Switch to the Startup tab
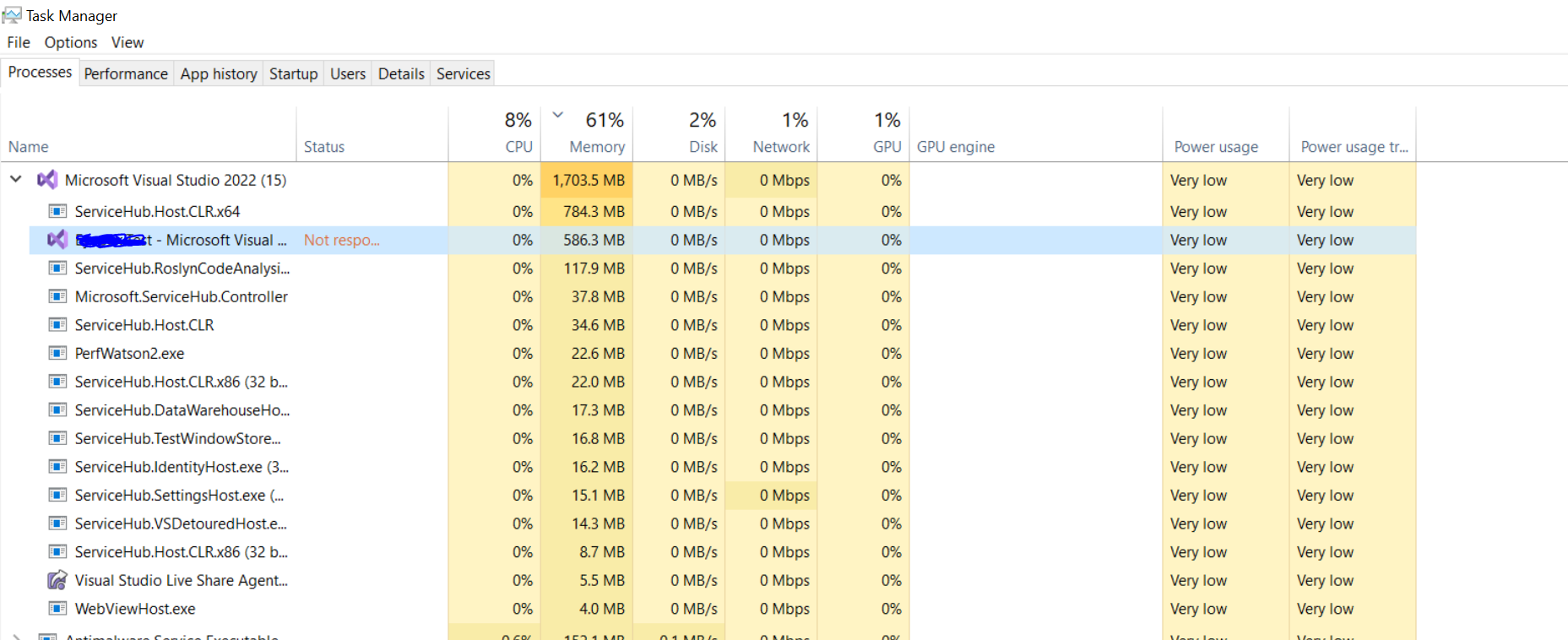Image resolution: width=1568 pixels, height=640 pixels. [x=294, y=73]
